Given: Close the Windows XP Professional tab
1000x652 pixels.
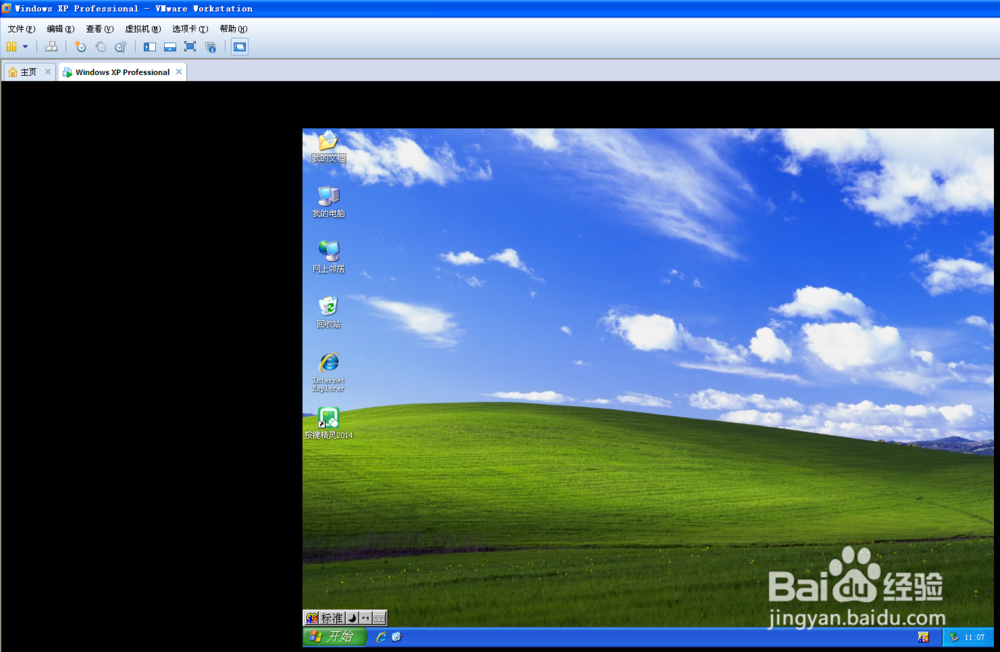Looking at the screenshot, I should (x=179, y=71).
